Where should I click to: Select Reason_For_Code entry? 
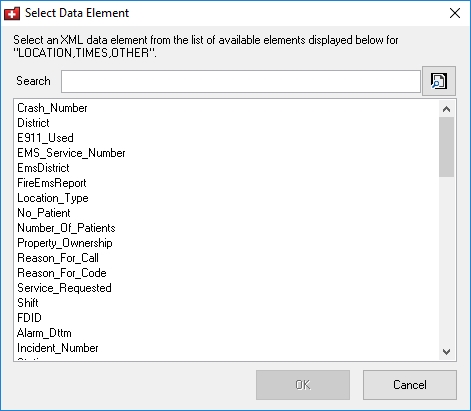pyautogui.click(x=62, y=273)
